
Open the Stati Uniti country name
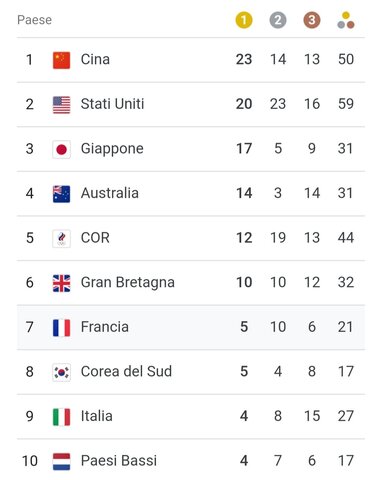coord(112,104)
